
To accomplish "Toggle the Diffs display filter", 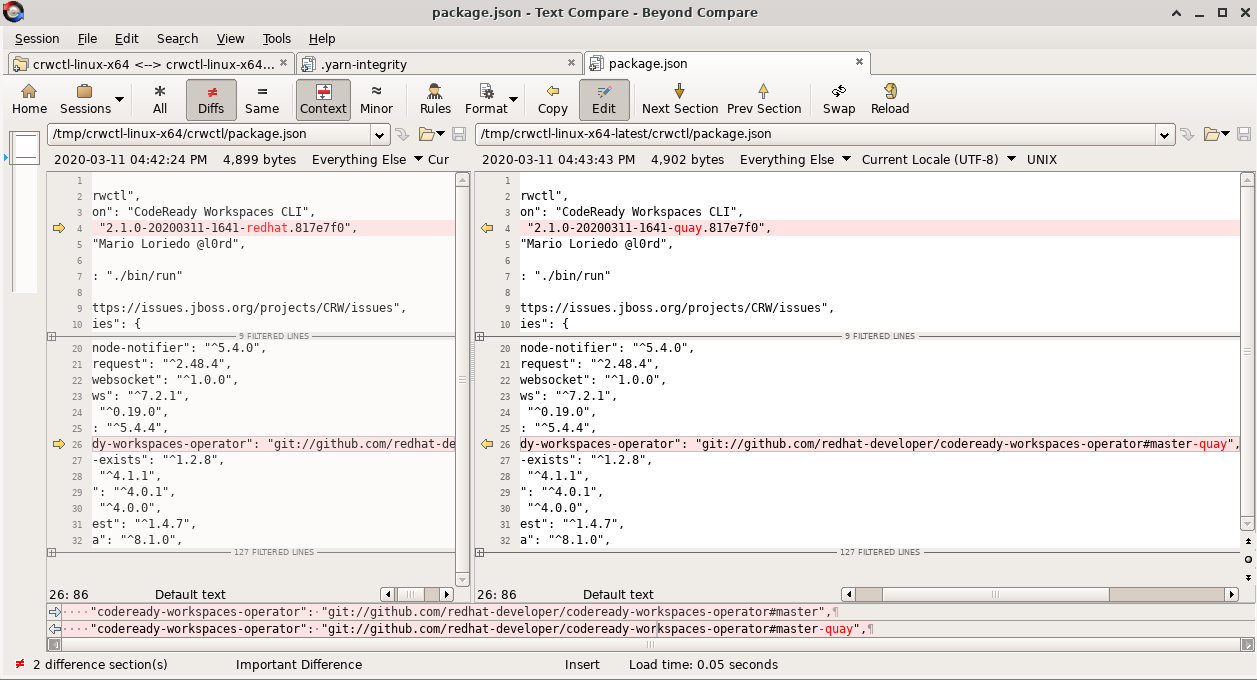I will pos(211,99).
